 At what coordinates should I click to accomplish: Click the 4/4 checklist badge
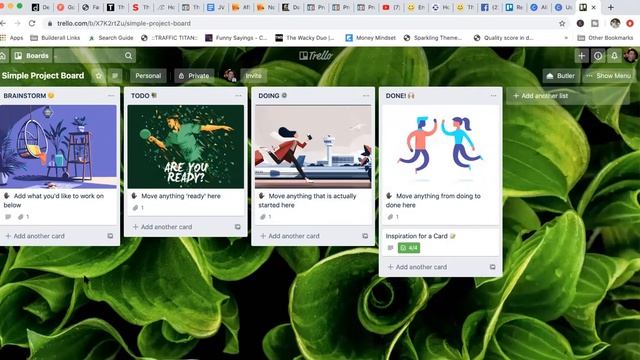coord(409,248)
